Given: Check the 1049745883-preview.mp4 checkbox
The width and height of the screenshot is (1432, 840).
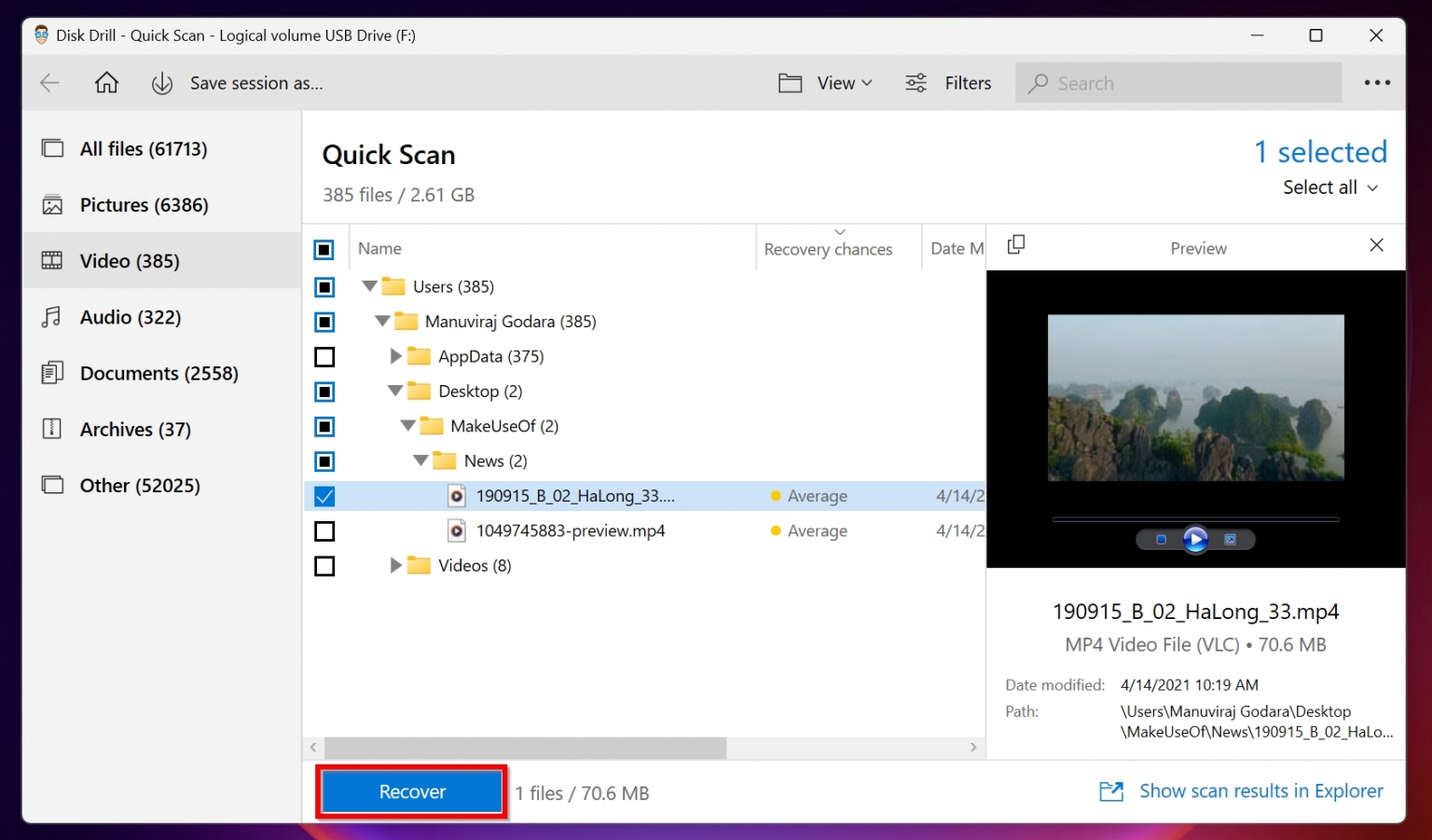Looking at the screenshot, I should pos(324,530).
